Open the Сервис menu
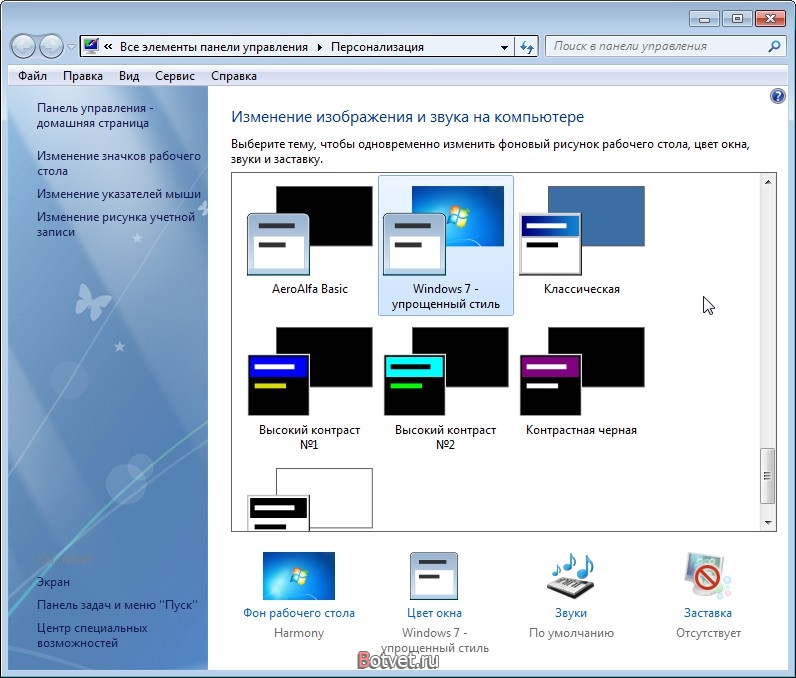Viewport: 796px width, 678px height. click(x=175, y=76)
